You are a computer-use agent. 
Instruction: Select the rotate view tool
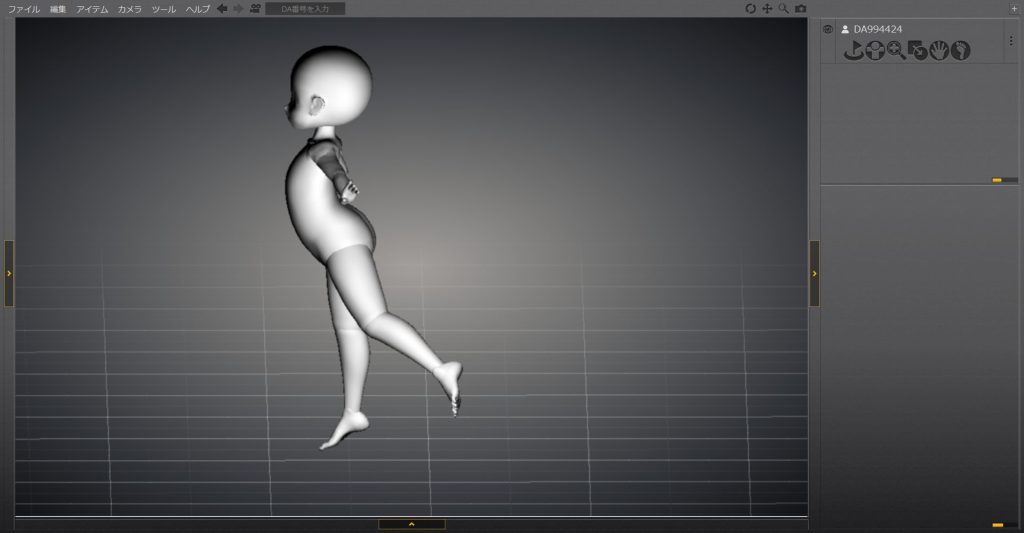click(x=751, y=9)
